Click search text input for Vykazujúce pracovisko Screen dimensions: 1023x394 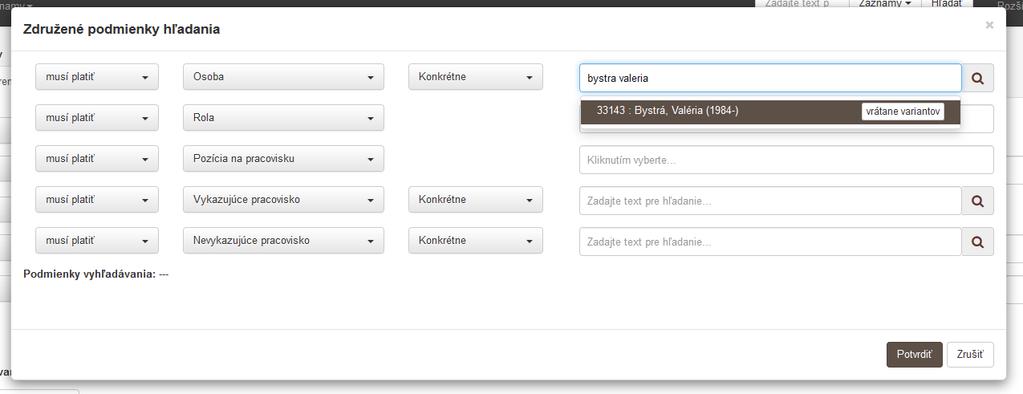(771, 200)
